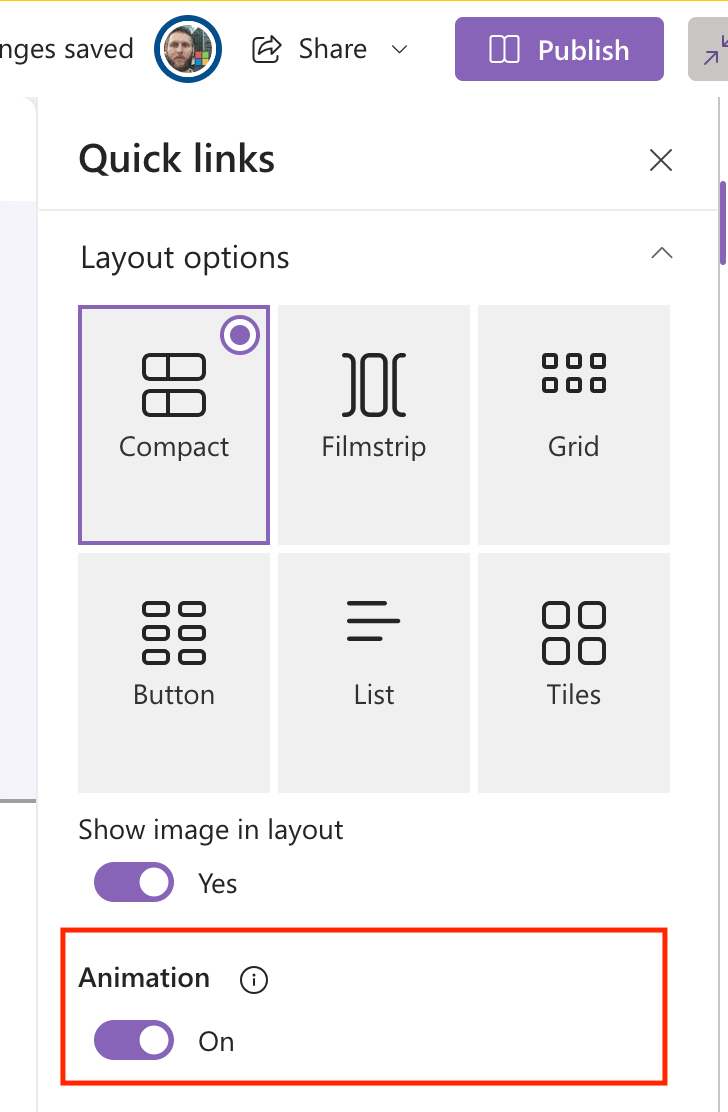
Task: Toggle Show image in layout switch
Action: [x=134, y=882]
